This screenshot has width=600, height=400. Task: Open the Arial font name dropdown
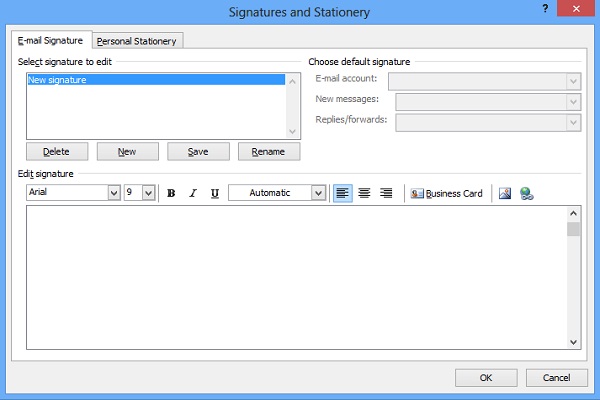(x=114, y=193)
